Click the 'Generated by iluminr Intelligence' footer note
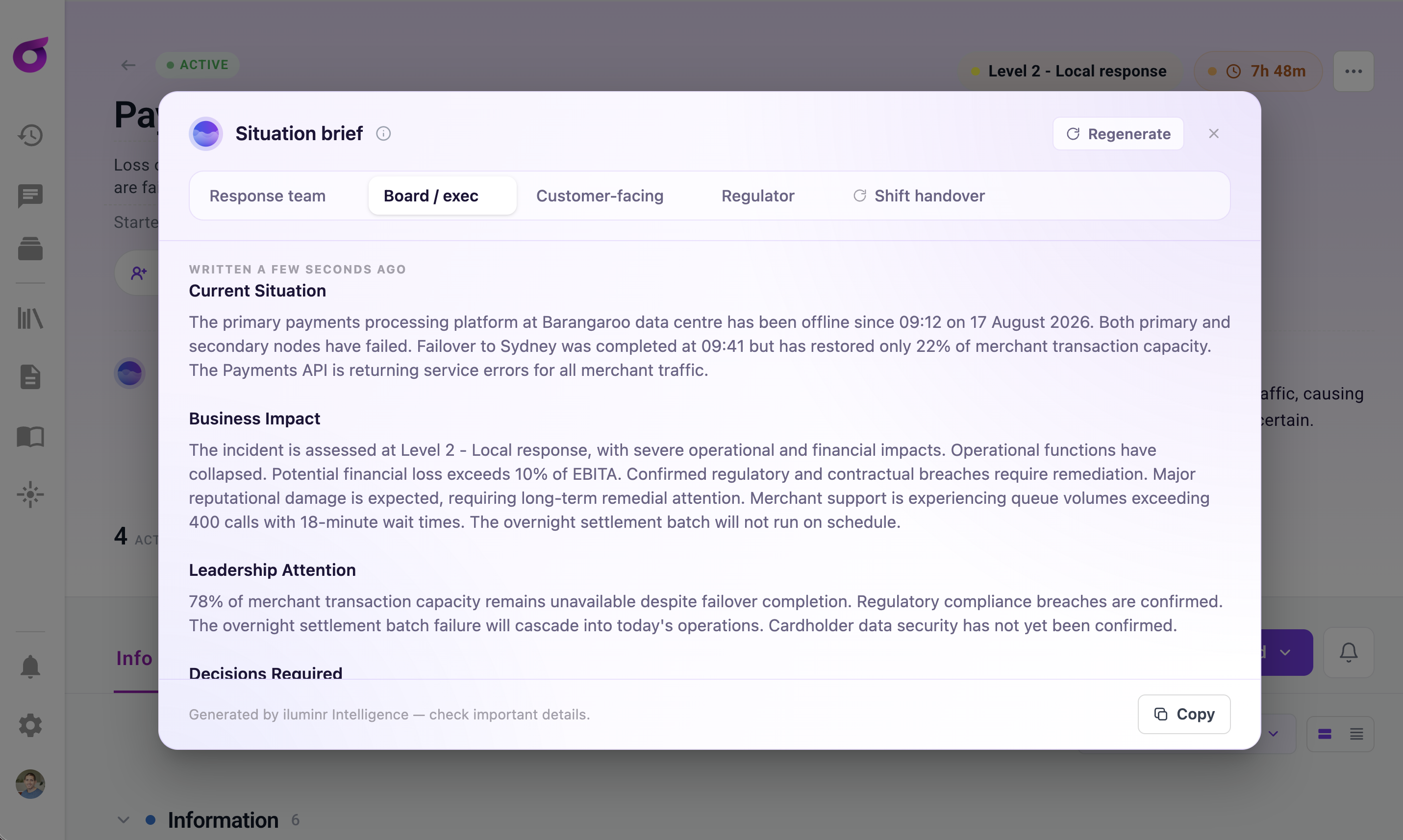The height and width of the screenshot is (840, 1403). pos(390,715)
